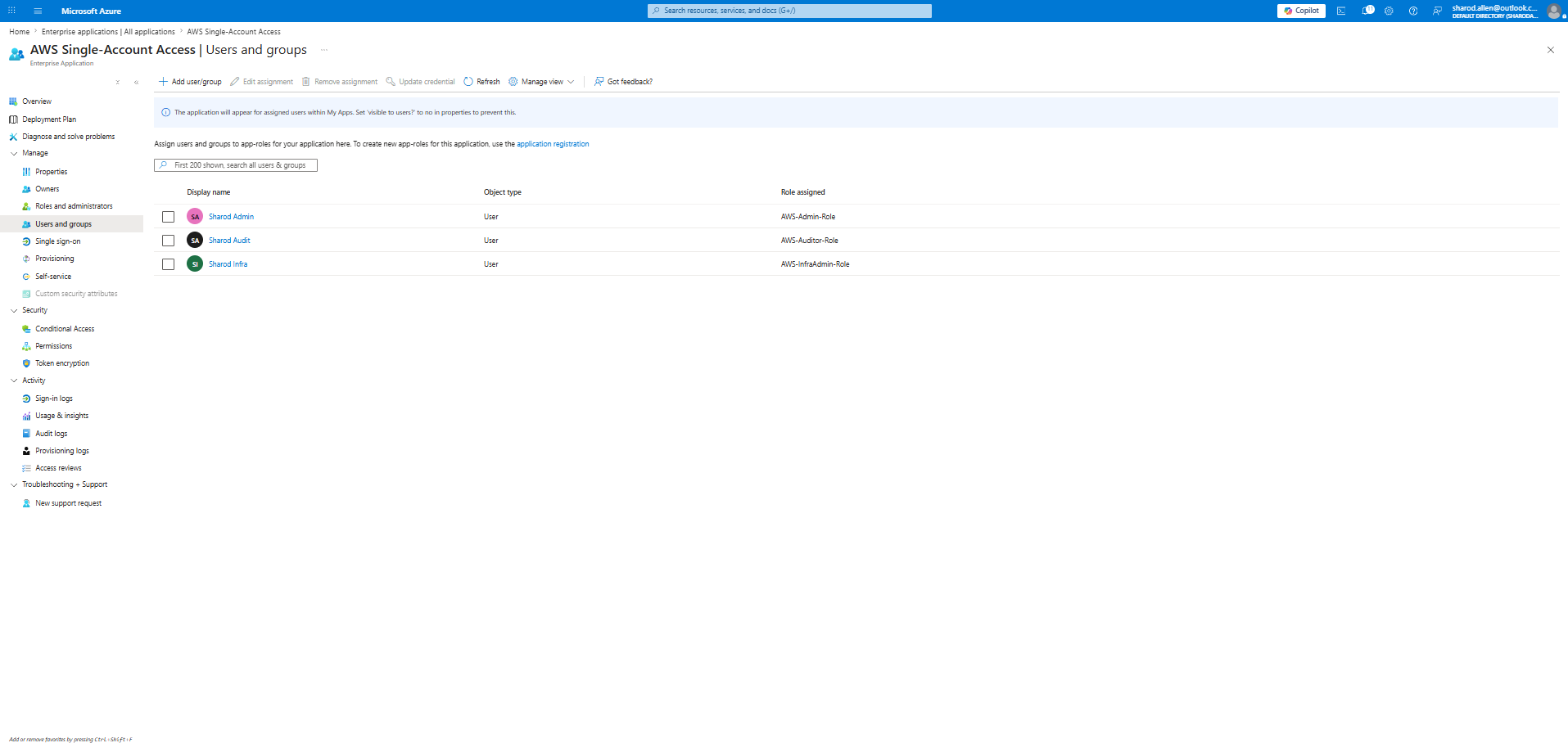This screenshot has width=1568, height=743.
Task: Click the Conditional Access sidebar icon
Action: pos(26,329)
